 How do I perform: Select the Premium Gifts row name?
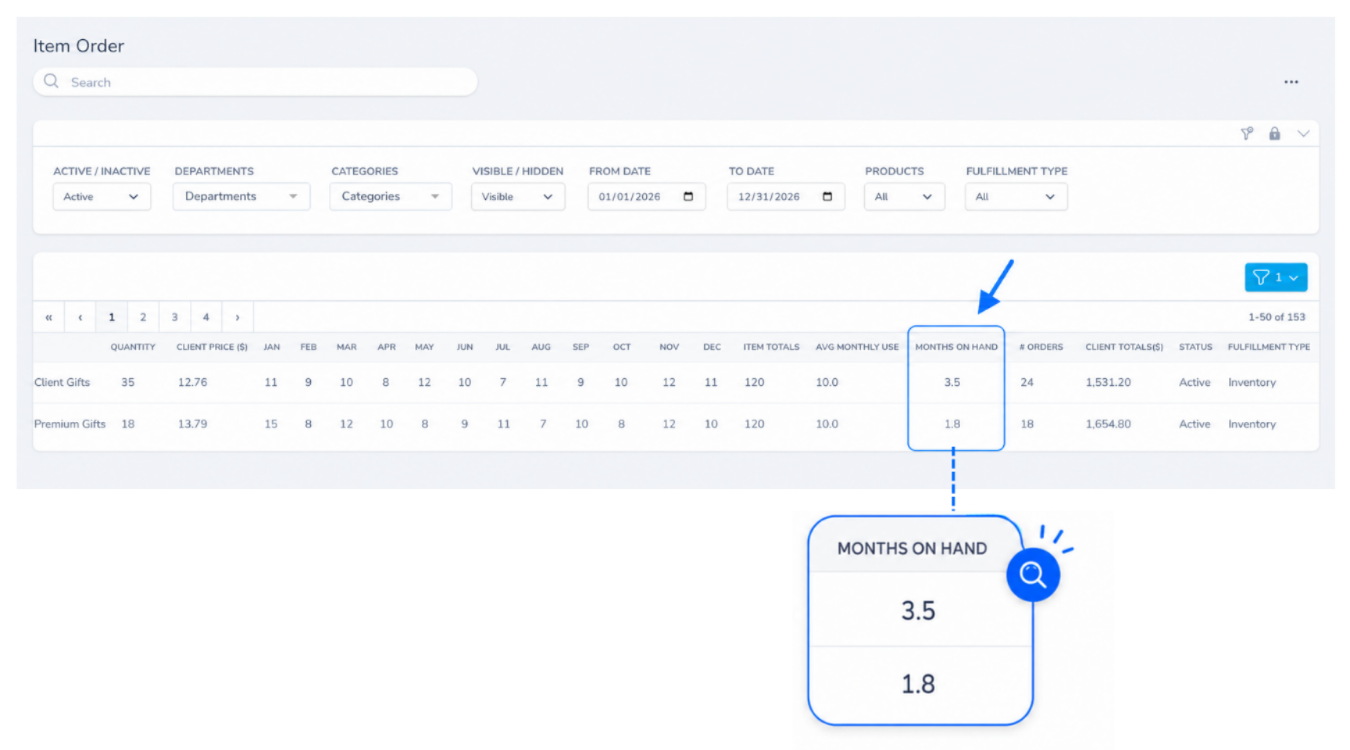pos(70,424)
